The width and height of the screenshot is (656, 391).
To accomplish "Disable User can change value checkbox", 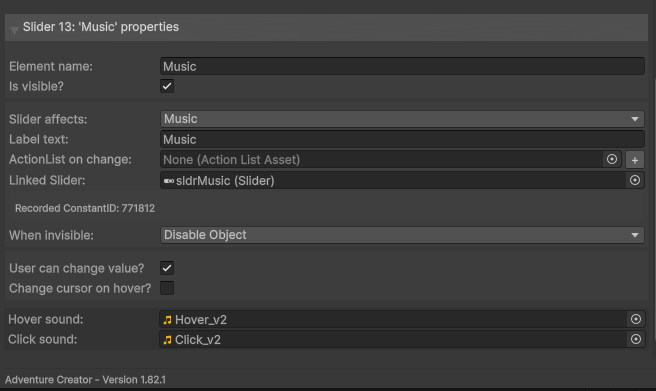I will [167, 268].
